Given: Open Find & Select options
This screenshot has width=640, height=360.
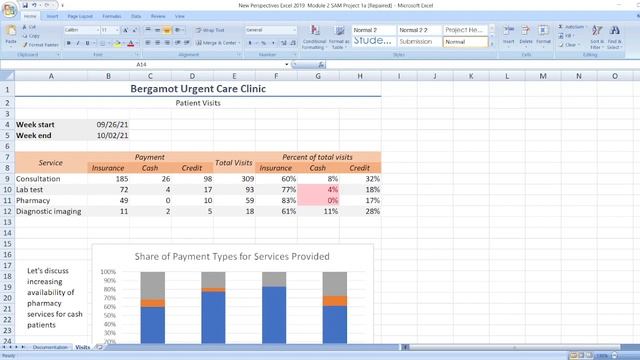Looking at the screenshot, I should point(614,37).
